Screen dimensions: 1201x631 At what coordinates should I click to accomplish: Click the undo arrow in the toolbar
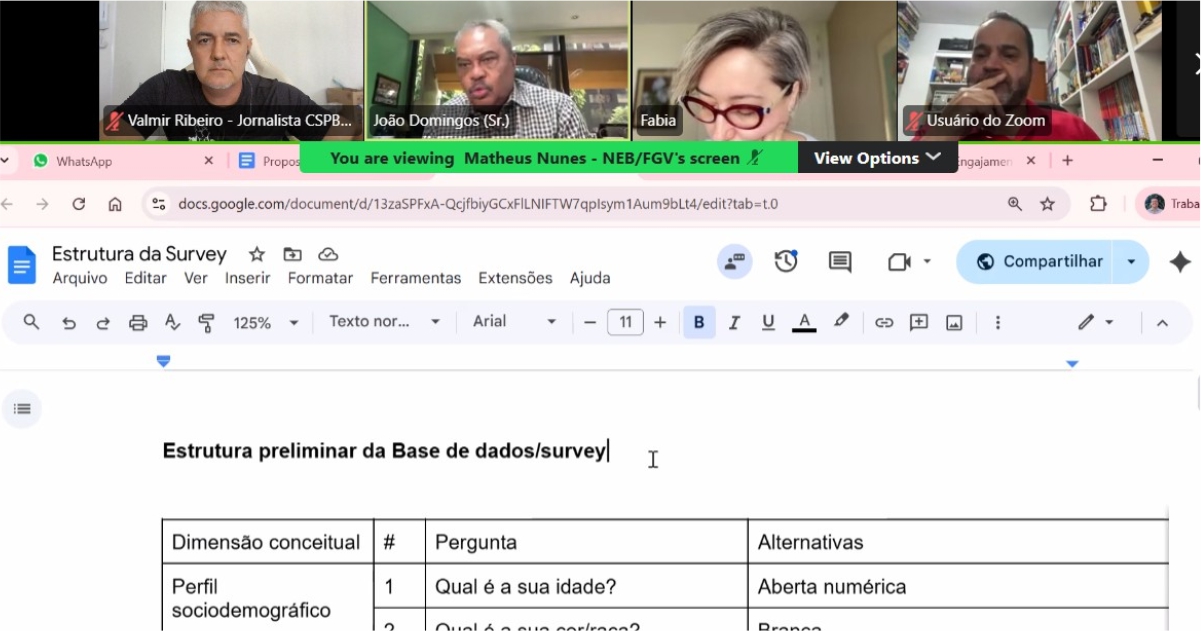coord(68,322)
